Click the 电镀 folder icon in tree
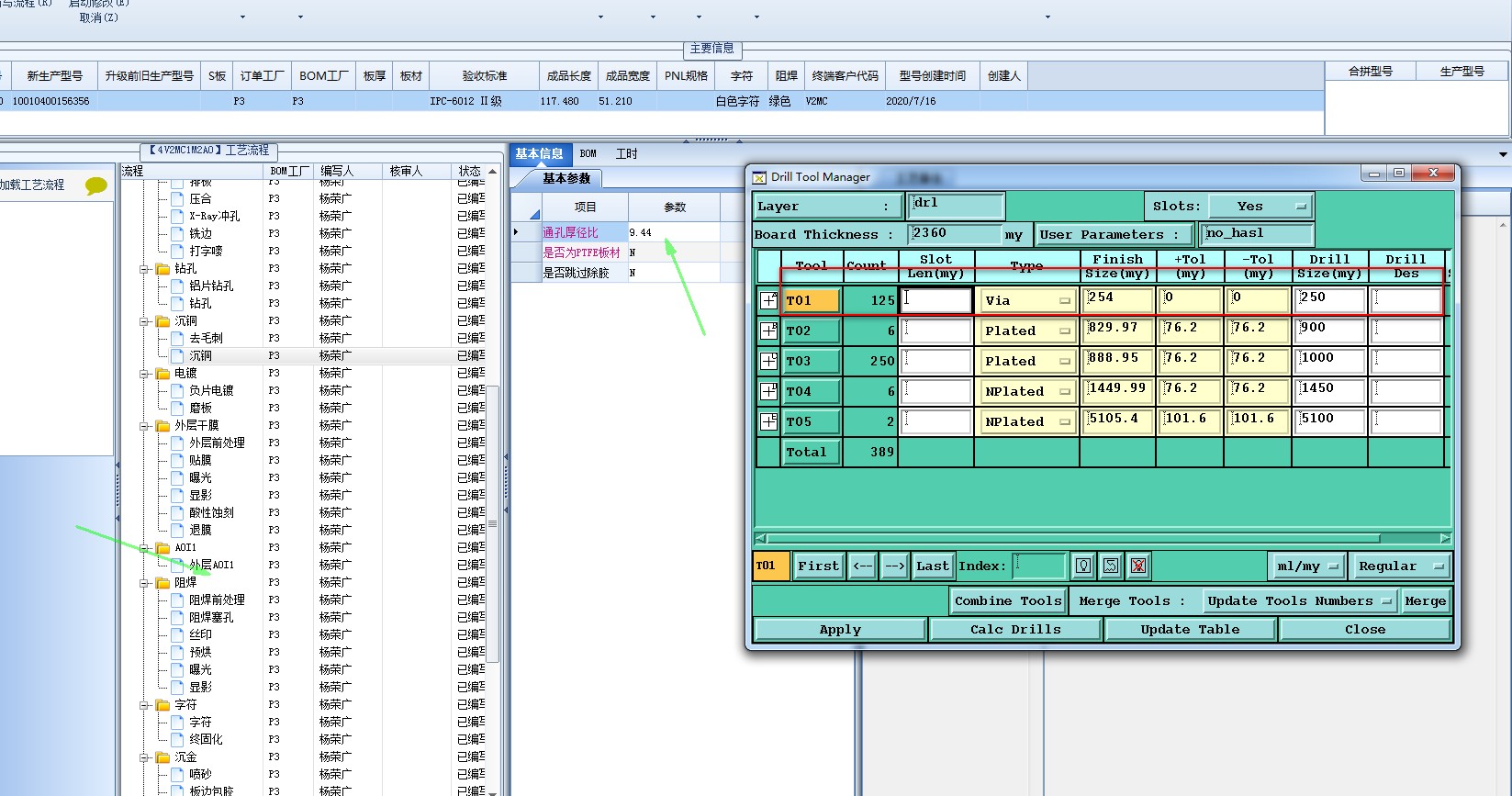The image size is (1512, 796). 162,374
